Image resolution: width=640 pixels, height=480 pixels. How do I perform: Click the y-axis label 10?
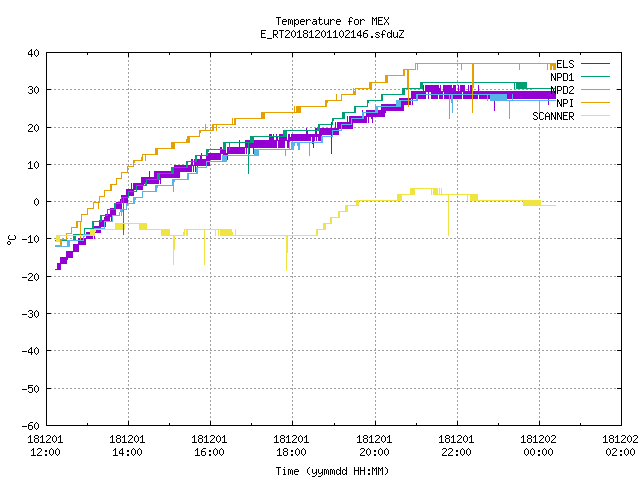pos(33,165)
